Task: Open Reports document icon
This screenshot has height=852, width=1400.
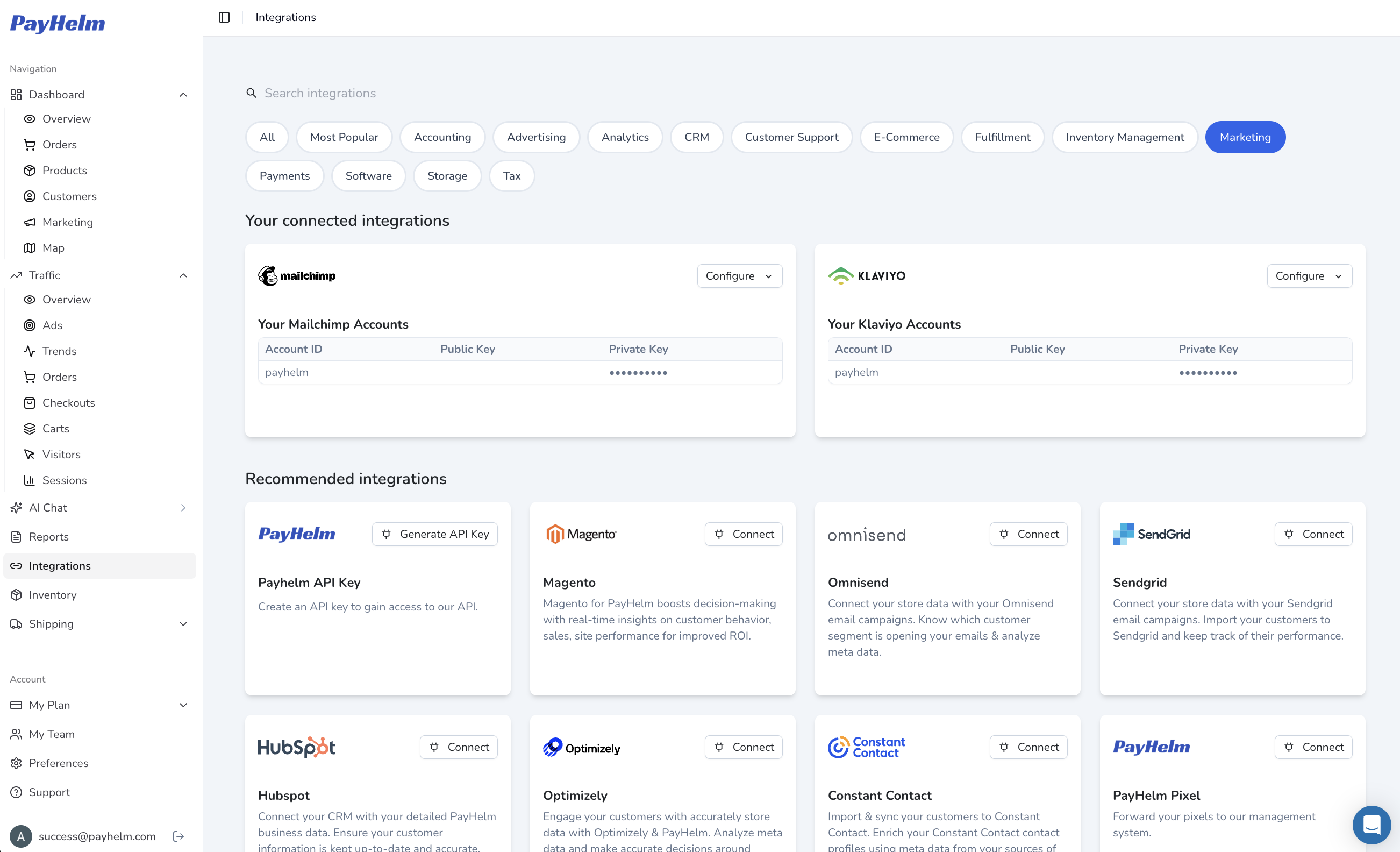Action: point(17,537)
